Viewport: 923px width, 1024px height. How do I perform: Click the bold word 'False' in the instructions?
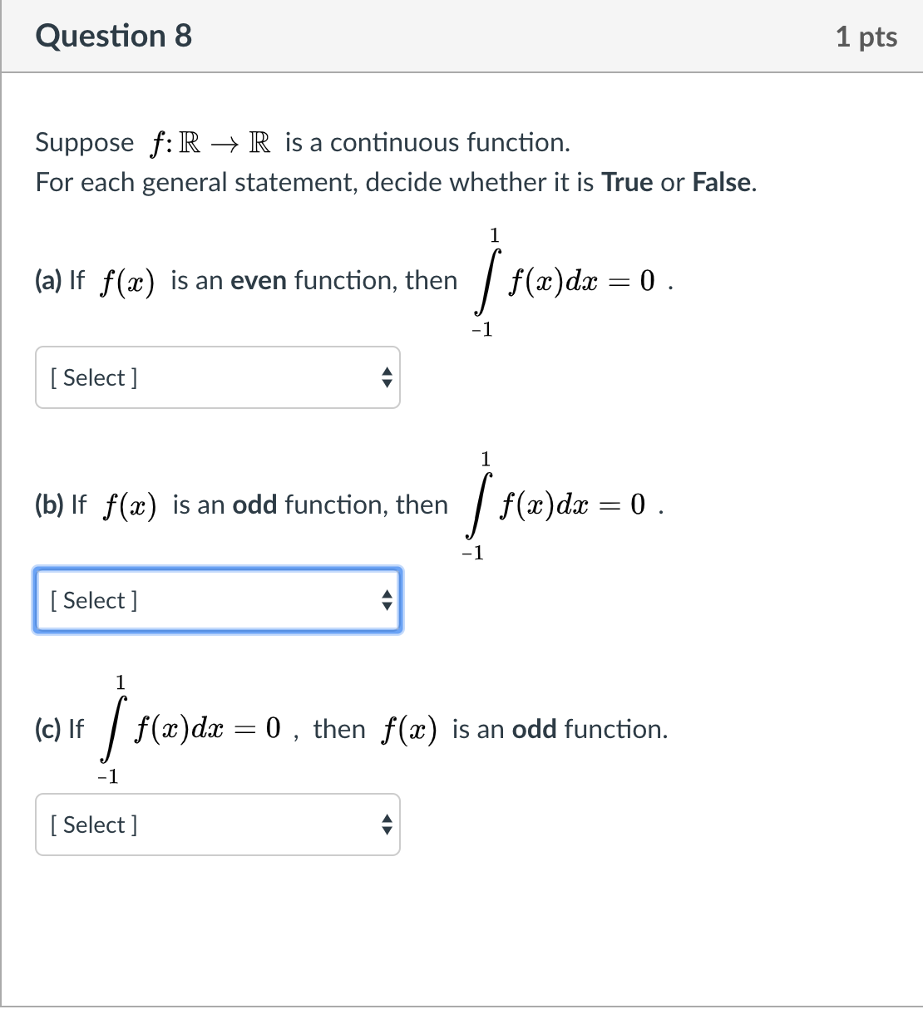pos(723,182)
